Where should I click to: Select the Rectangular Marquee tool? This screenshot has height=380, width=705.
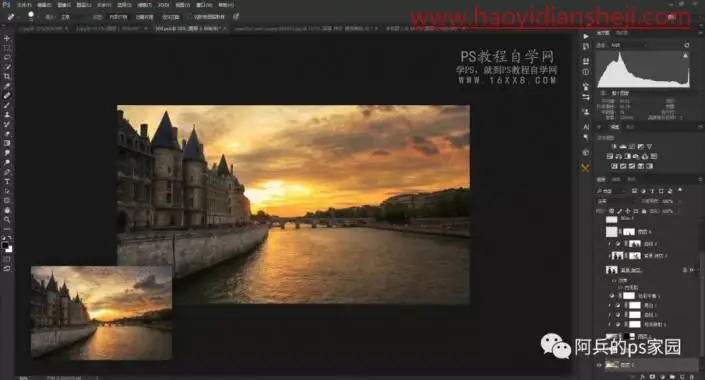pos(7,49)
